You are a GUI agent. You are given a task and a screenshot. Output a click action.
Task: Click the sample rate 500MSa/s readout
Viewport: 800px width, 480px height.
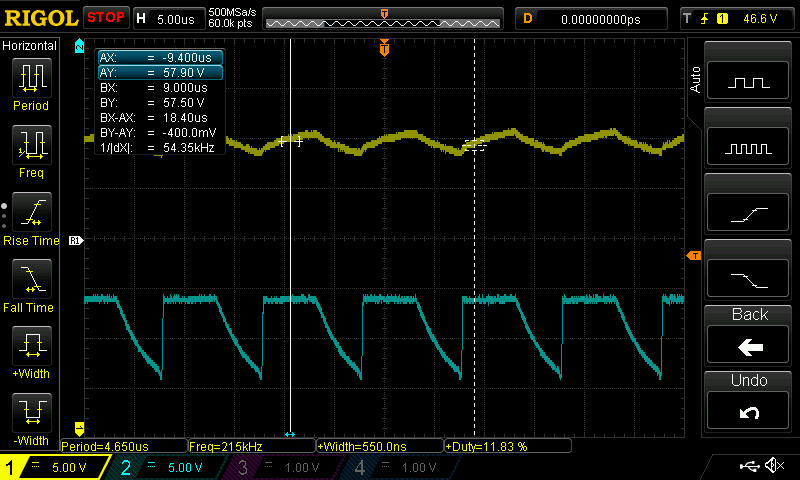pyautogui.click(x=232, y=12)
